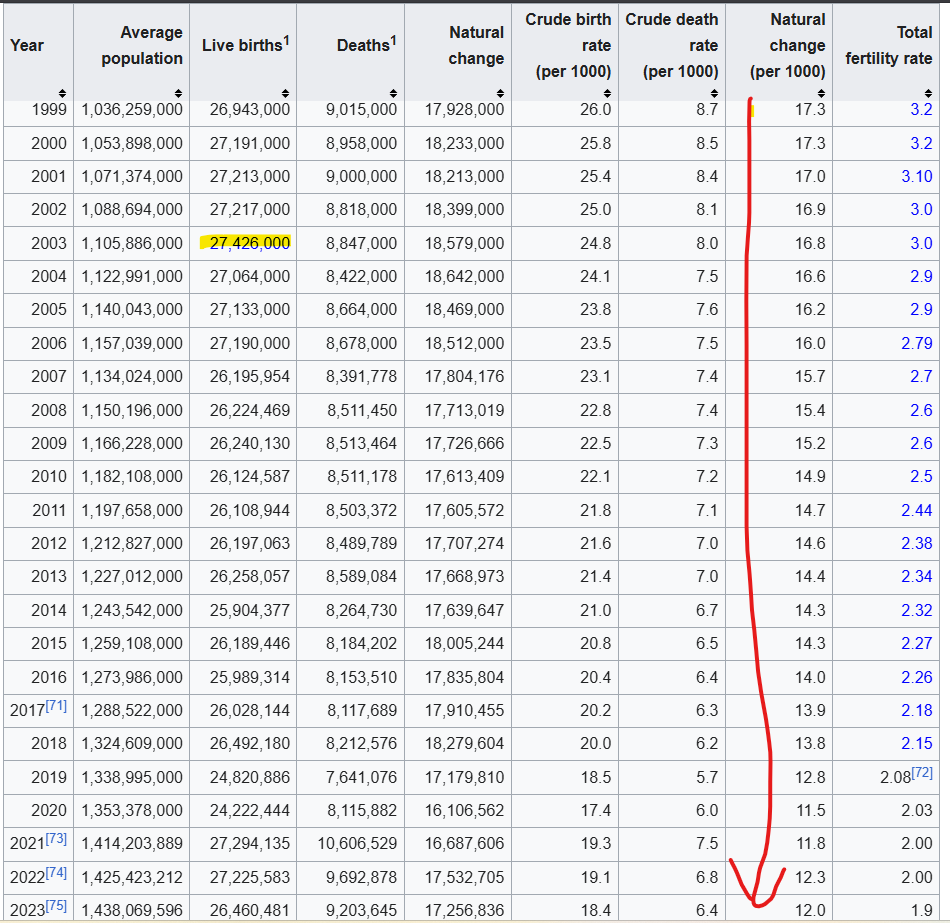Toggle sorting on the Deaths column

point(392,93)
